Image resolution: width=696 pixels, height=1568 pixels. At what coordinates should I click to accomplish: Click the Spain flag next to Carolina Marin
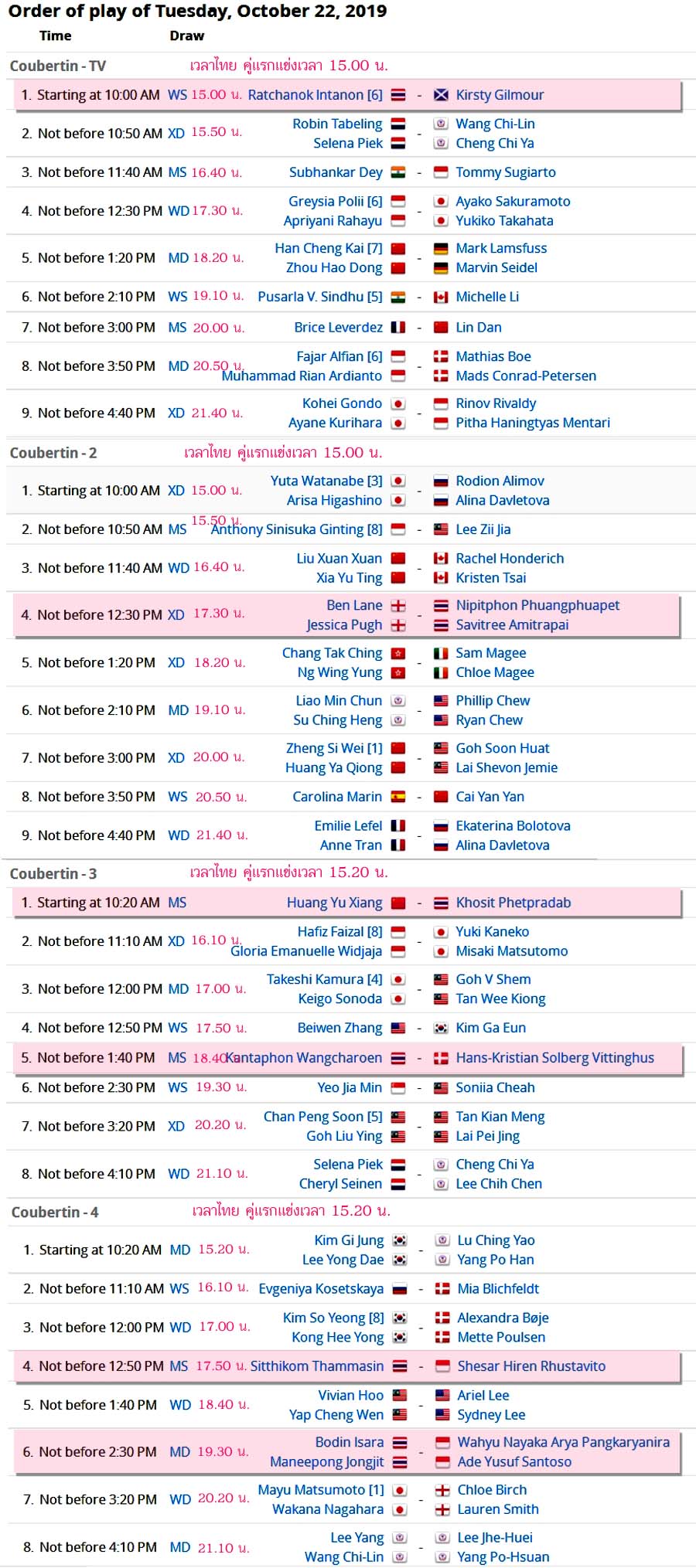tap(398, 797)
